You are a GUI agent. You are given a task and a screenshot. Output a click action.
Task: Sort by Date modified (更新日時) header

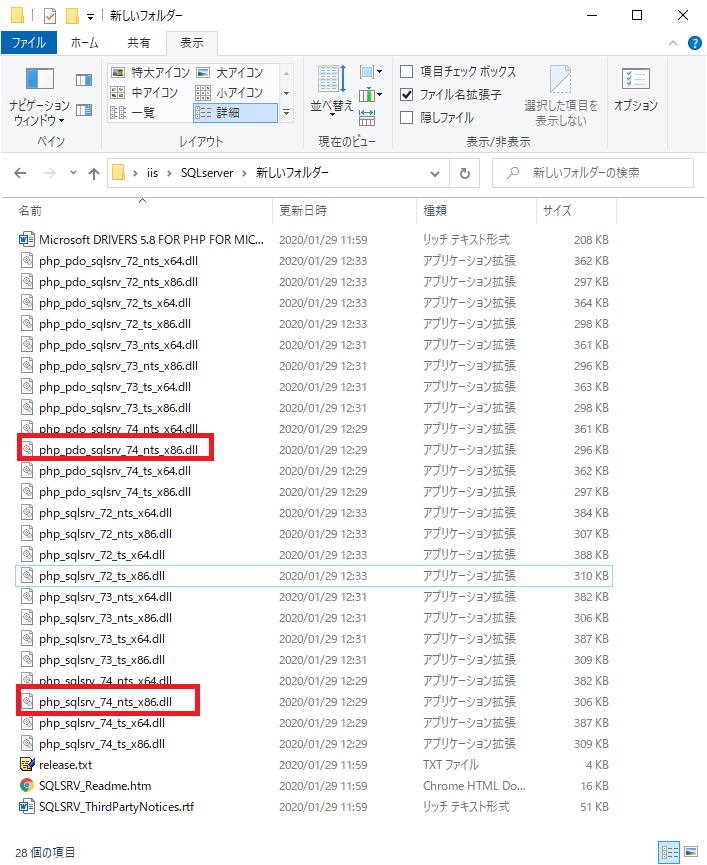[x=344, y=210]
